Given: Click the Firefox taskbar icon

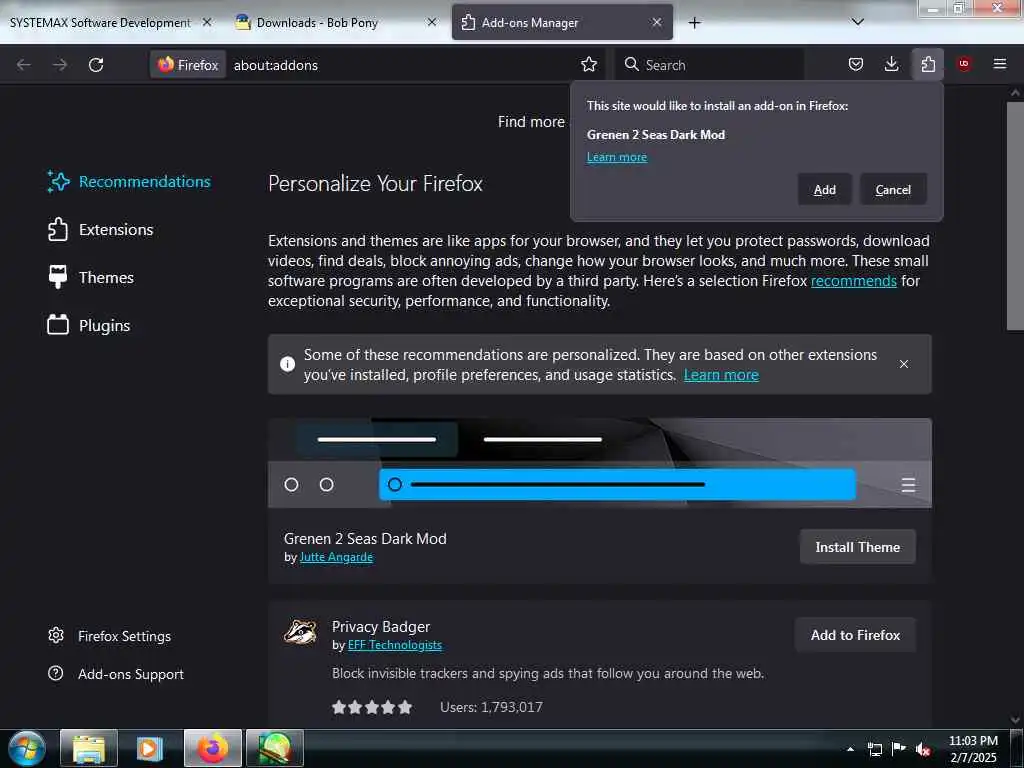Looking at the screenshot, I should 213,748.
